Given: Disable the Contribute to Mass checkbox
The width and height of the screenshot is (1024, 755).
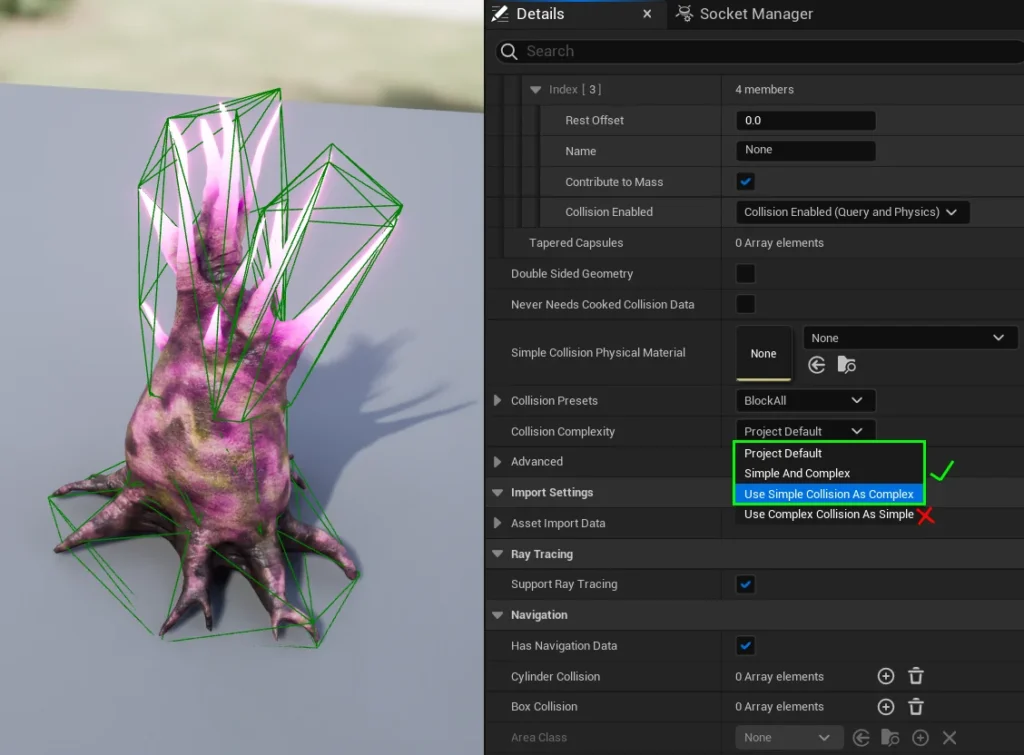Looking at the screenshot, I should coord(746,182).
